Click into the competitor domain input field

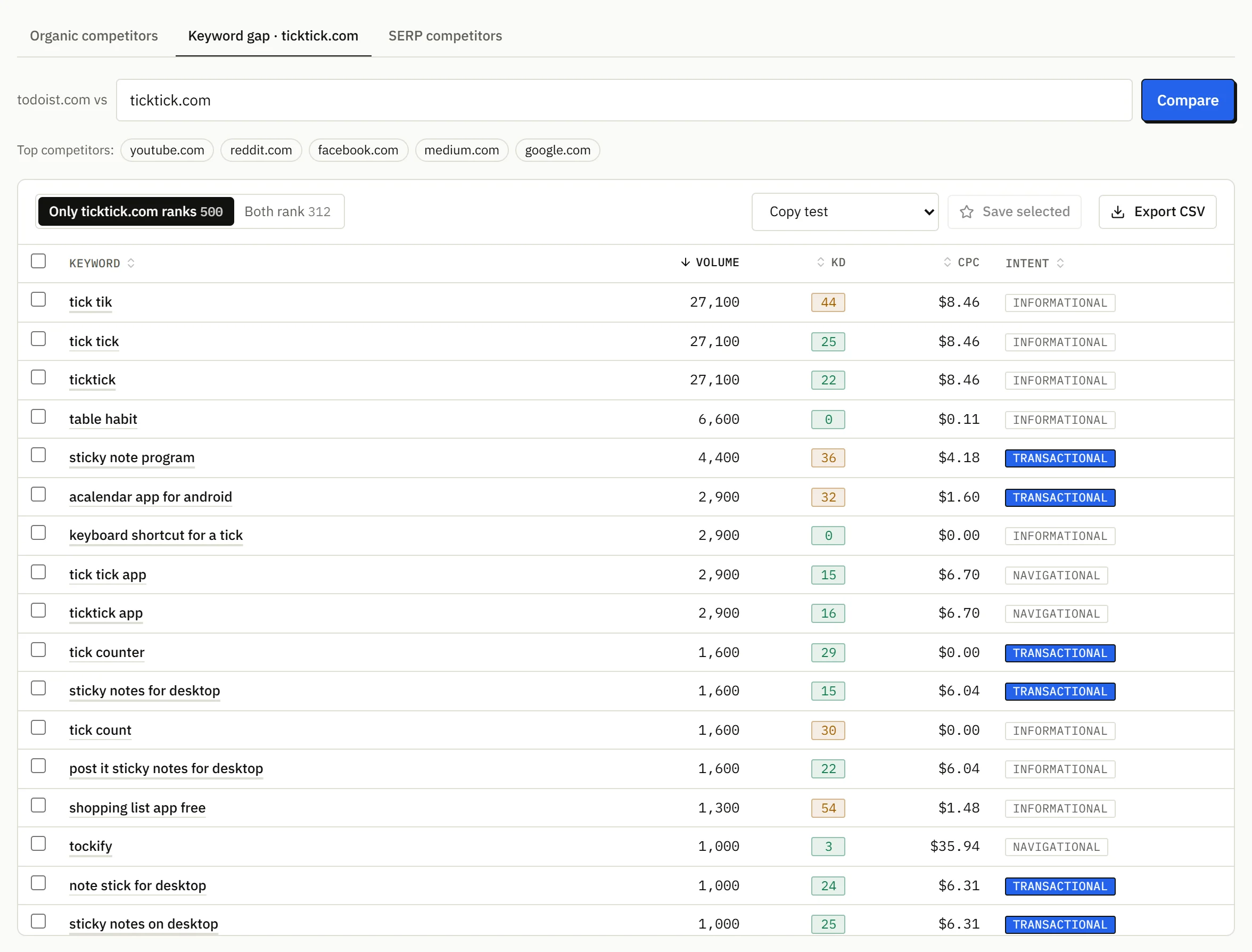tap(624, 100)
